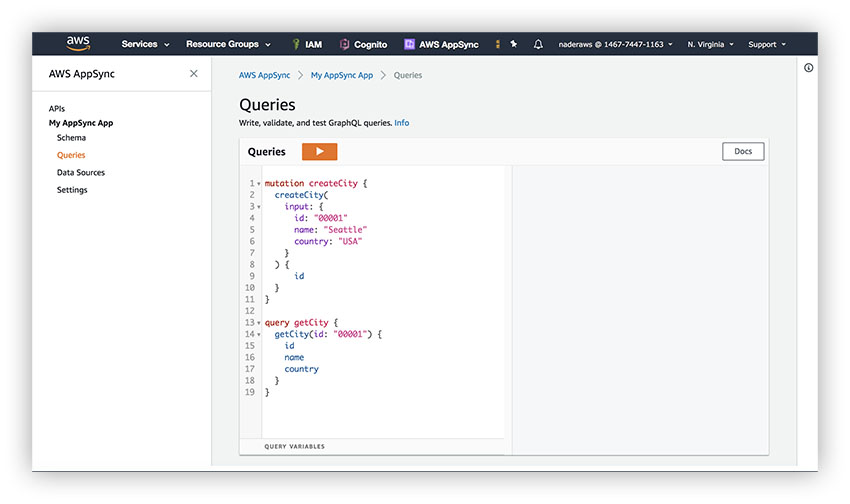
Task: Open the Support dropdown menu
Action: click(x=767, y=44)
